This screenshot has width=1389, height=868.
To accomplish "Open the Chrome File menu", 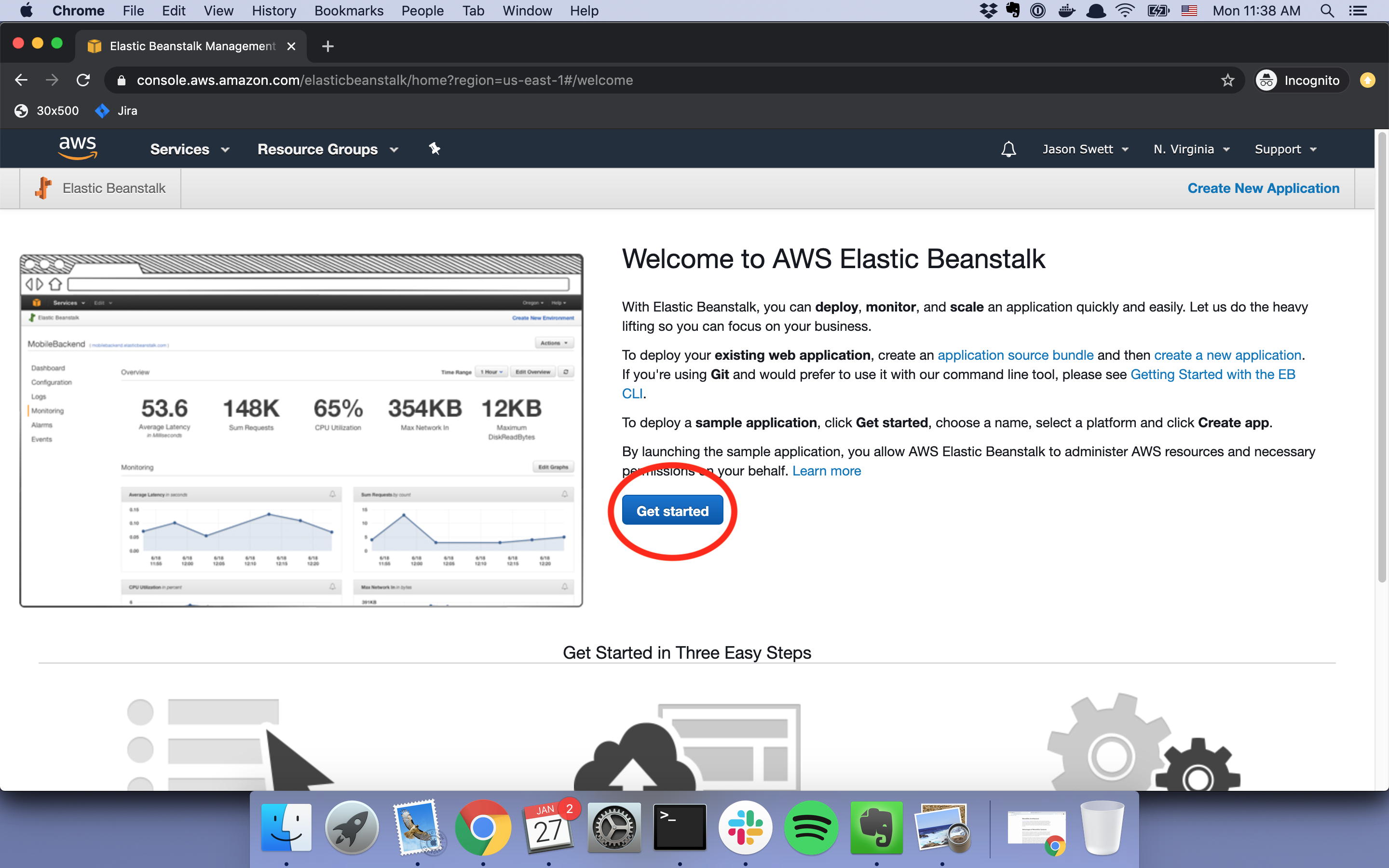I will point(133,10).
